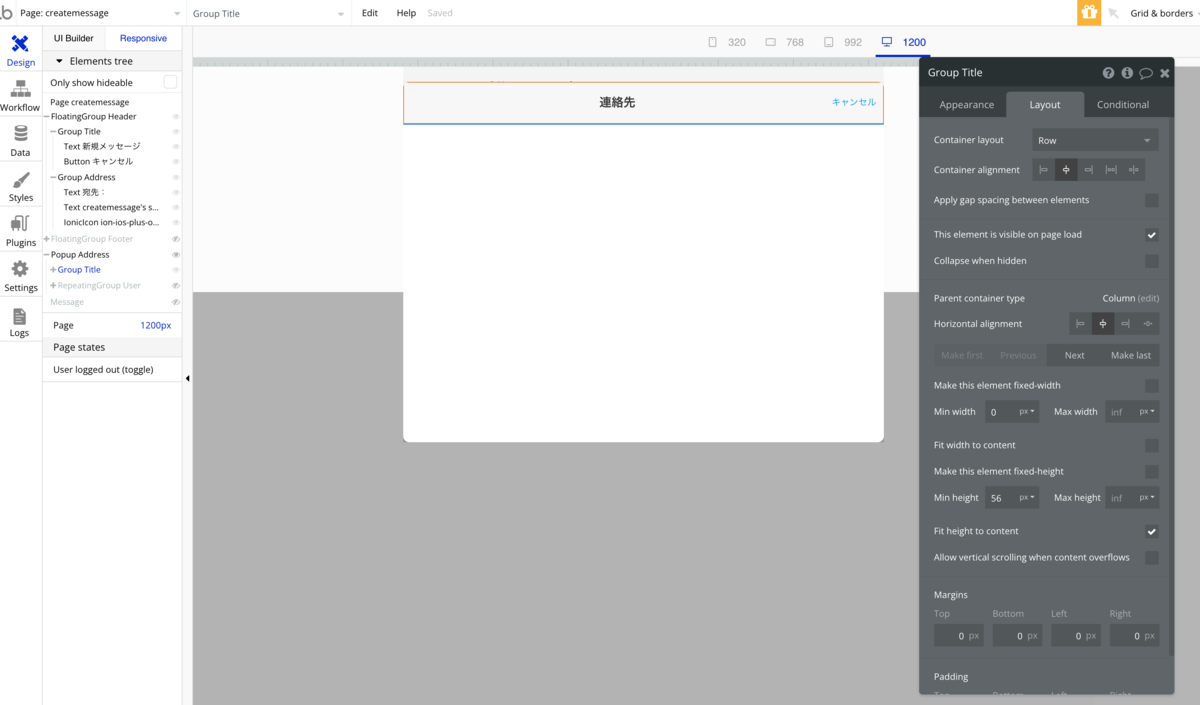This screenshot has width=1200, height=705.
Task: Open the Group Title element picker dropdown
Action: pos(268,13)
